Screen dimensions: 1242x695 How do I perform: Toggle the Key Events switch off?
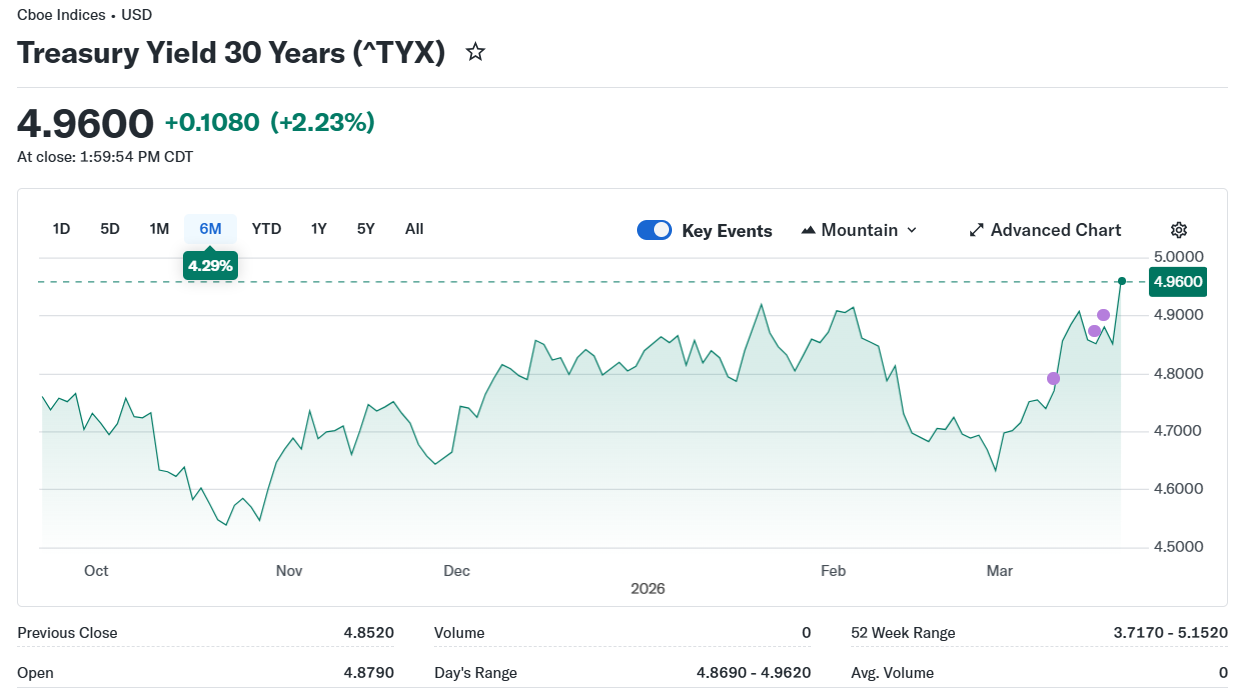click(655, 230)
